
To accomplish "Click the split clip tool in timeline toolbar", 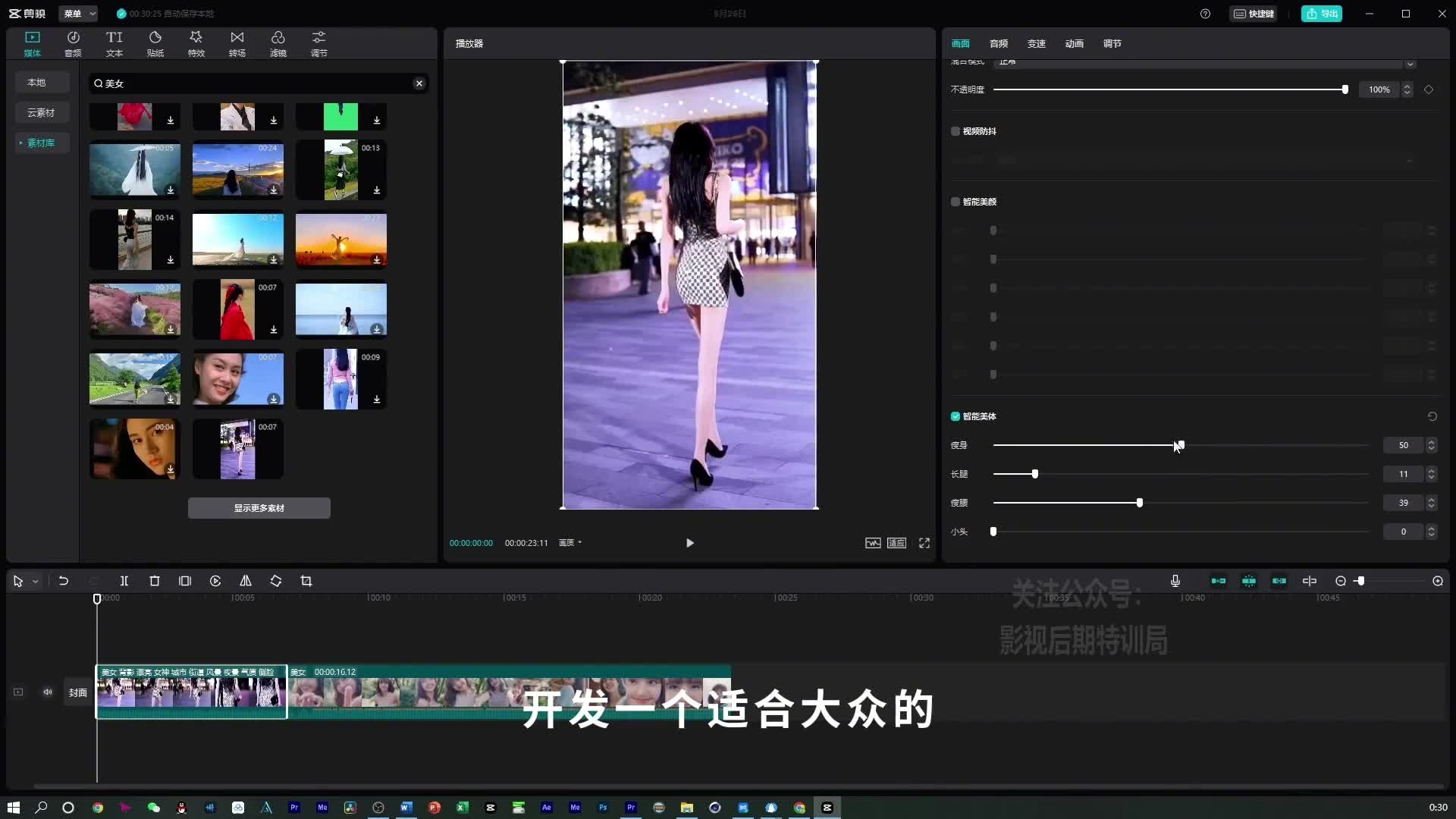I will pyautogui.click(x=124, y=581).
